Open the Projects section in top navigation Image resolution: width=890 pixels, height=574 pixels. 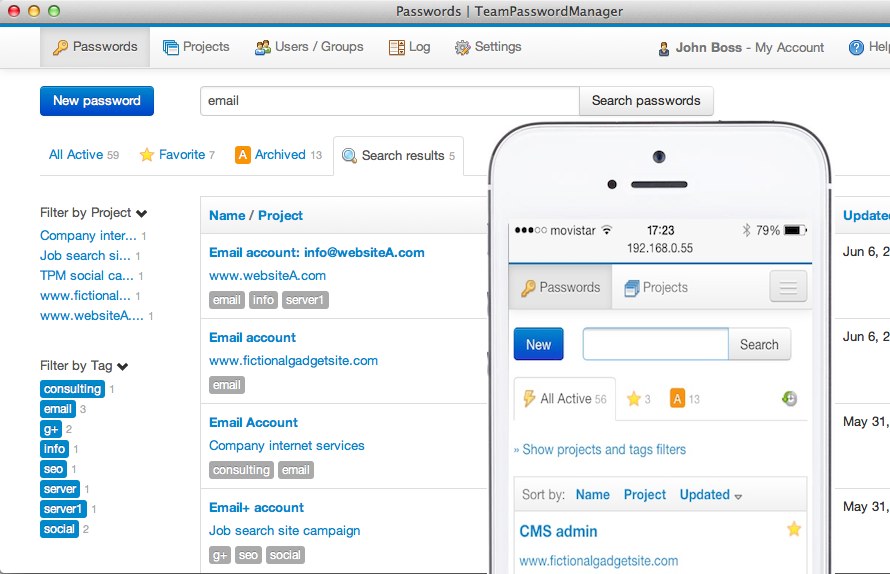click(196, 47)
